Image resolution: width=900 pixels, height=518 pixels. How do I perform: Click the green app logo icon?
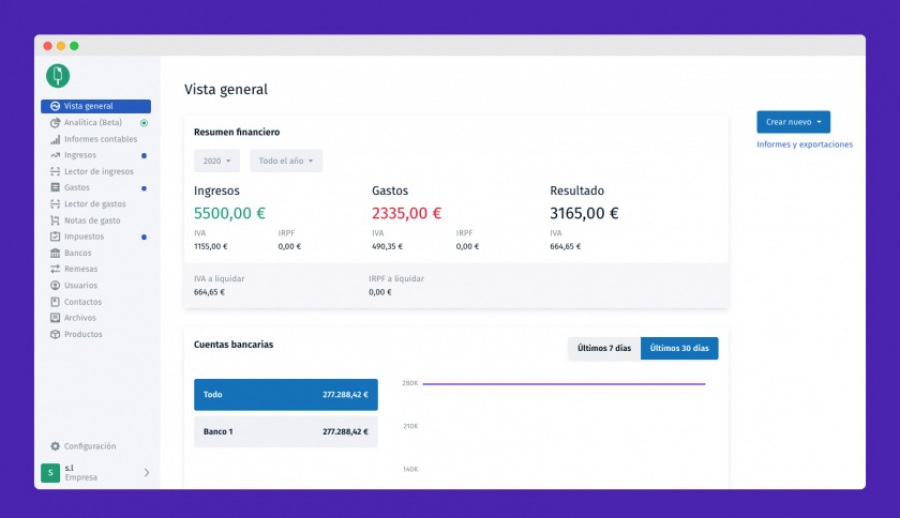point(58,76)
